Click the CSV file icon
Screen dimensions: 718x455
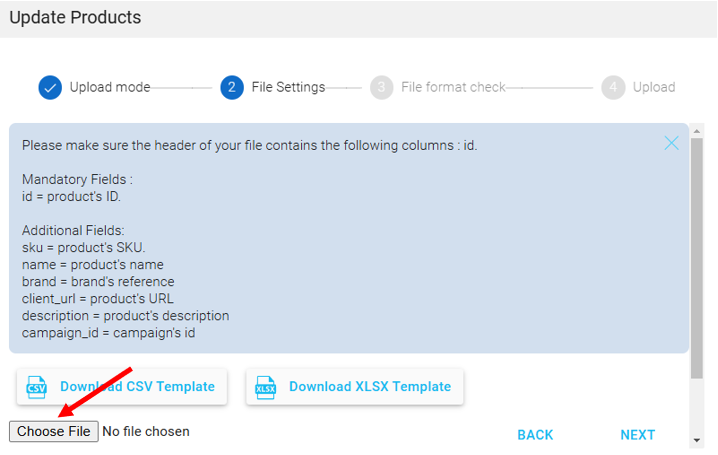click(x=36, y=387)
